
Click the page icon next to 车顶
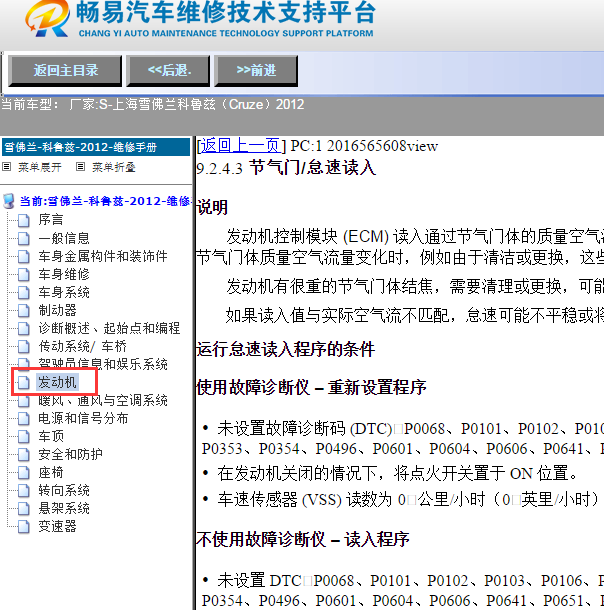click(x=24, y=436)
